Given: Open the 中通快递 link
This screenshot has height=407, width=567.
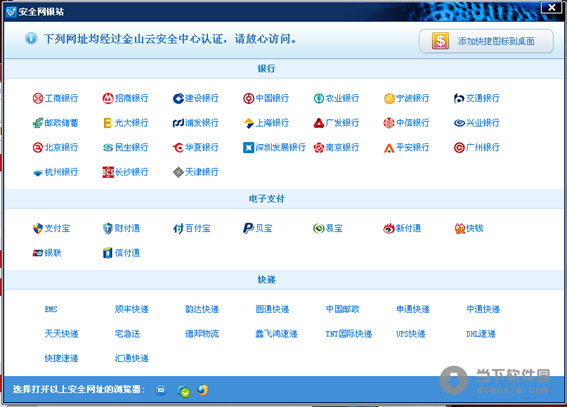Looking at the screenshot, I should (x=483, y=309).
